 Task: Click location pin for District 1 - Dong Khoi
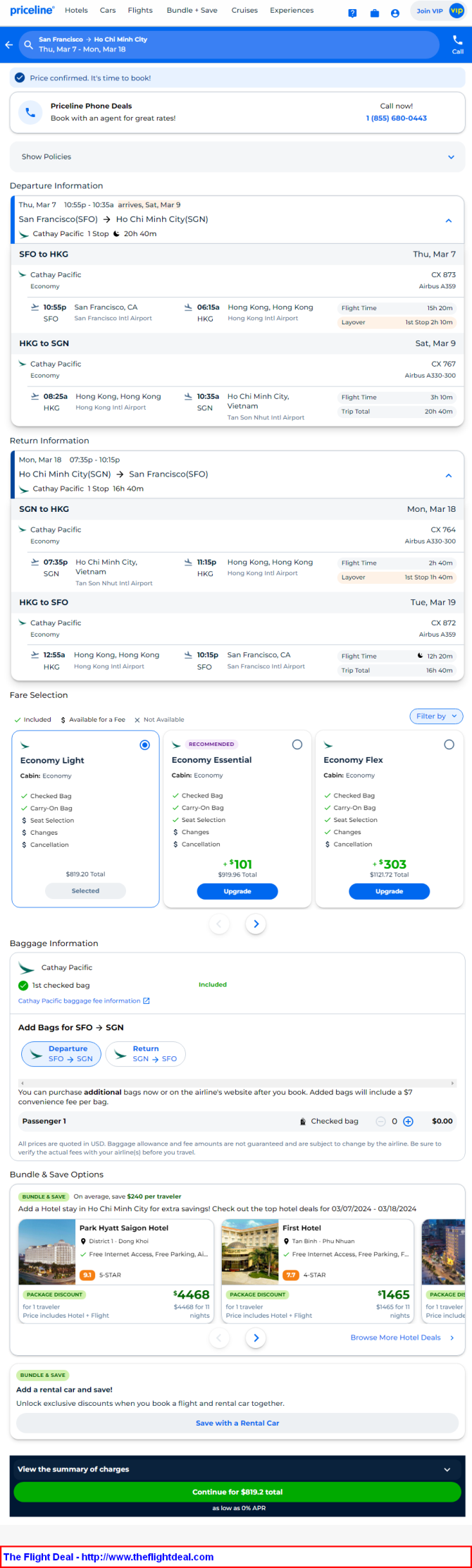pyautogui.click(x=84, y=1241)
